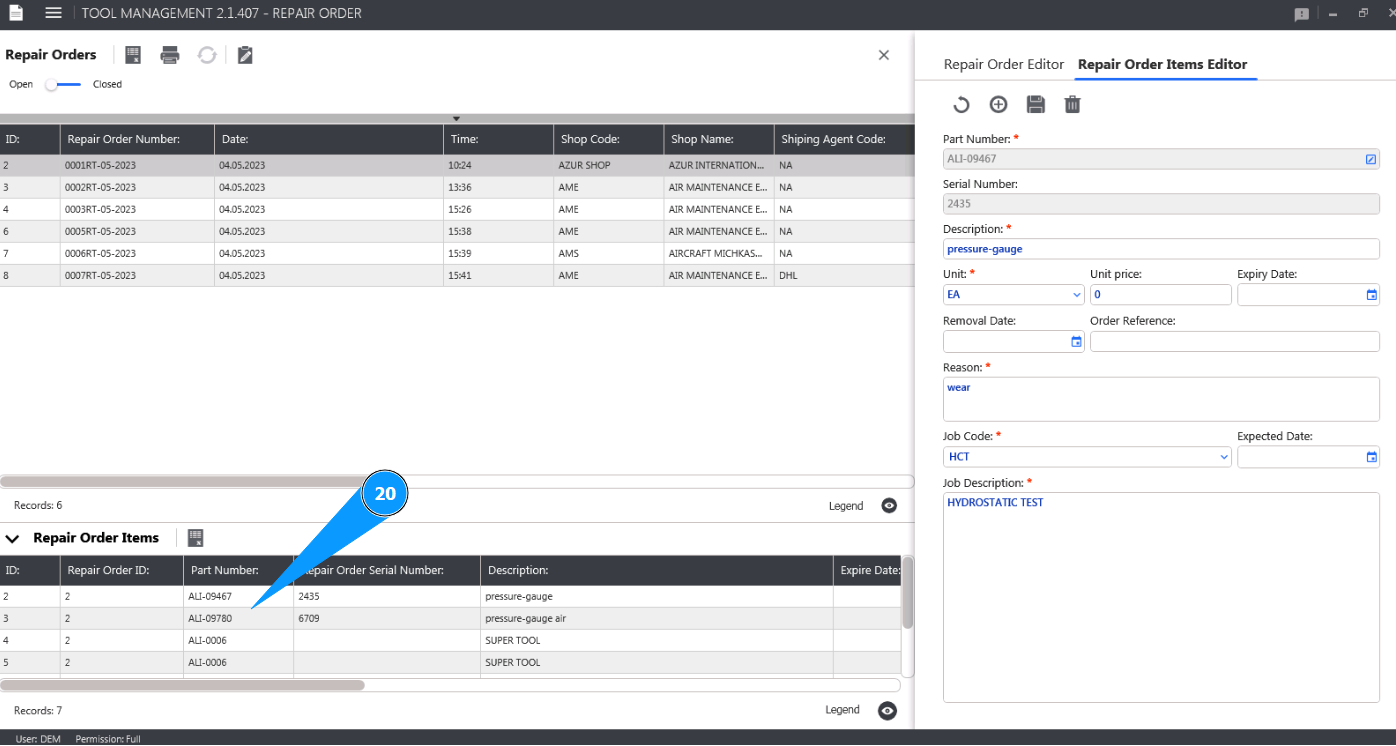Screen dimensions: 1396x746
Task: Close the Repair Orders panel
Action: [x=883, y=55]
